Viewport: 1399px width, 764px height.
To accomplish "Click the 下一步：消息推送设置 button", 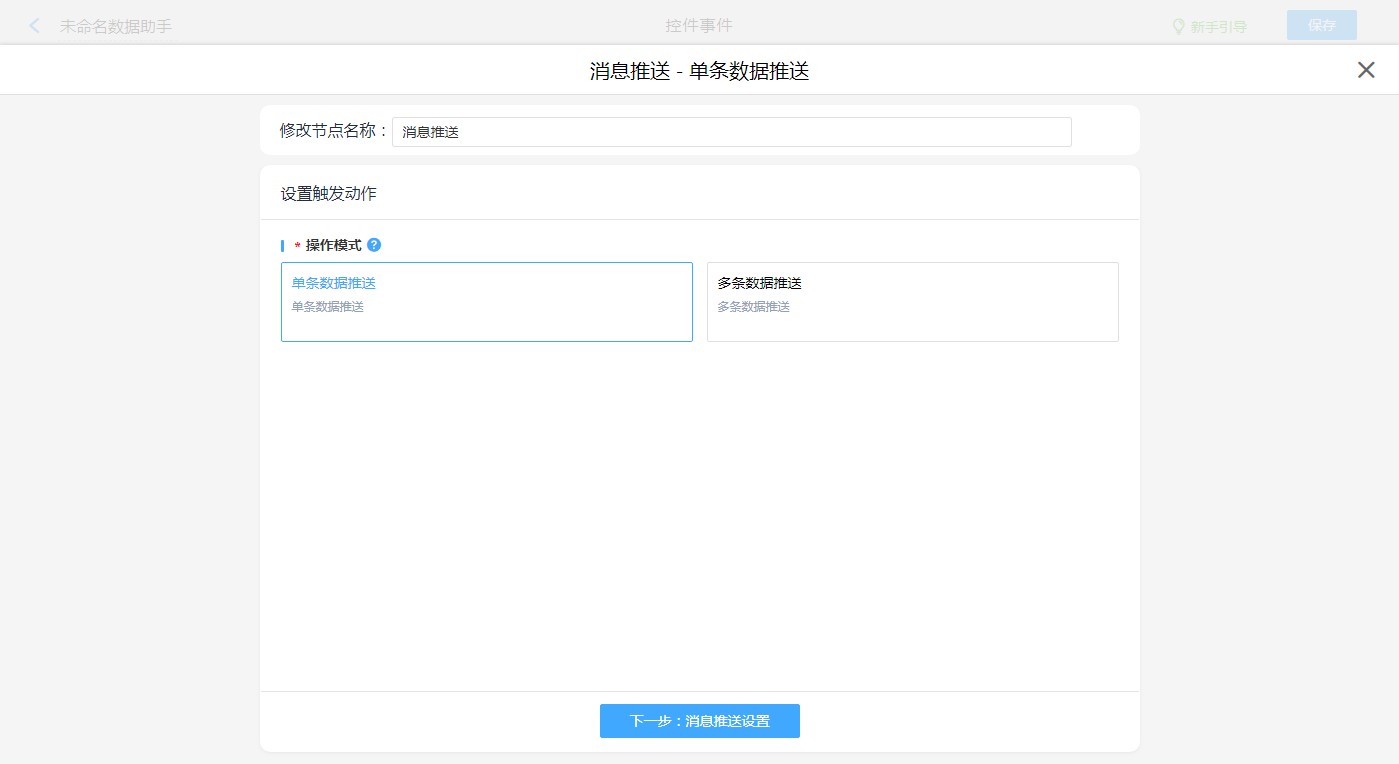I will click(699, 721).
